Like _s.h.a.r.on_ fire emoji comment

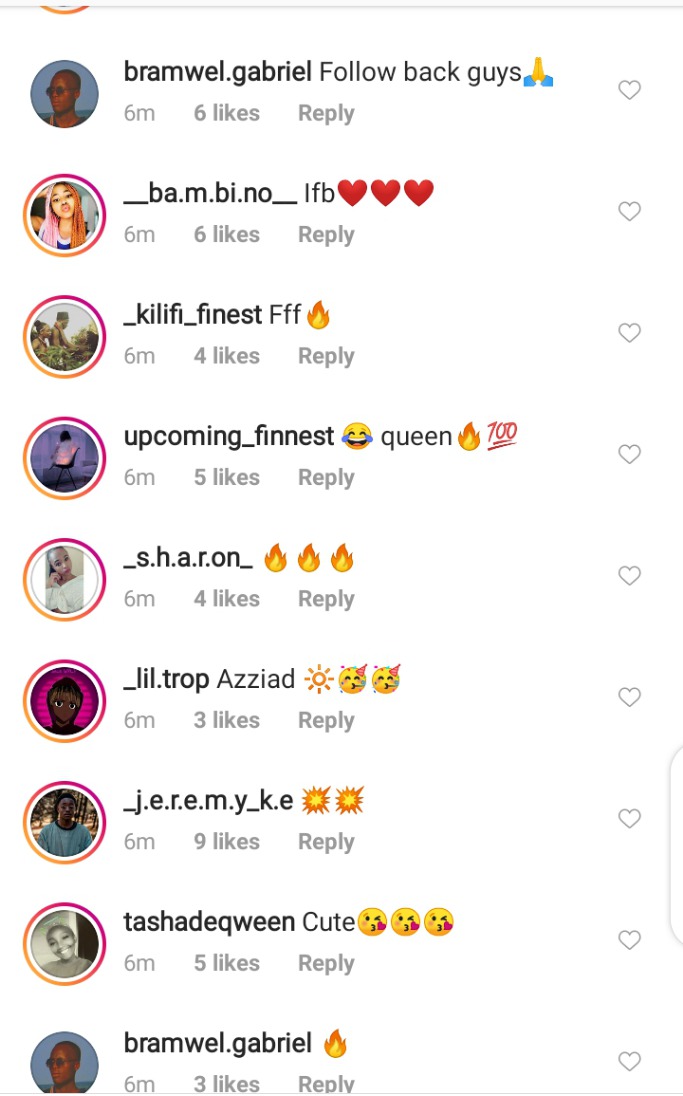pos(629,575)
